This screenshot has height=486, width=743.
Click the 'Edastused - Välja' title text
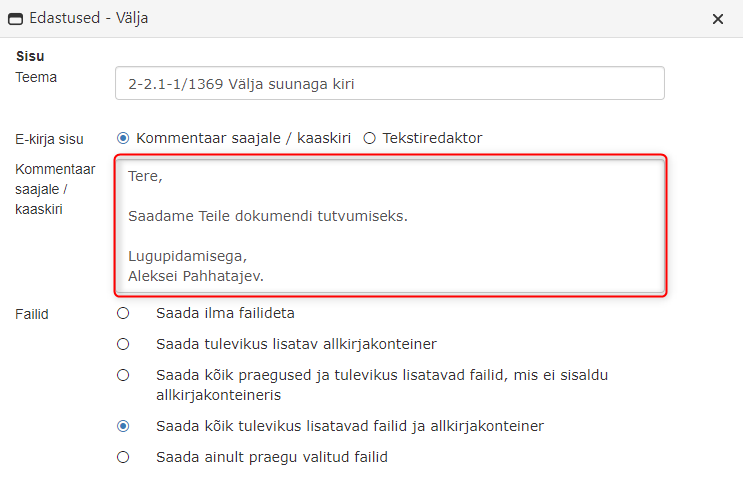point(89,18)
